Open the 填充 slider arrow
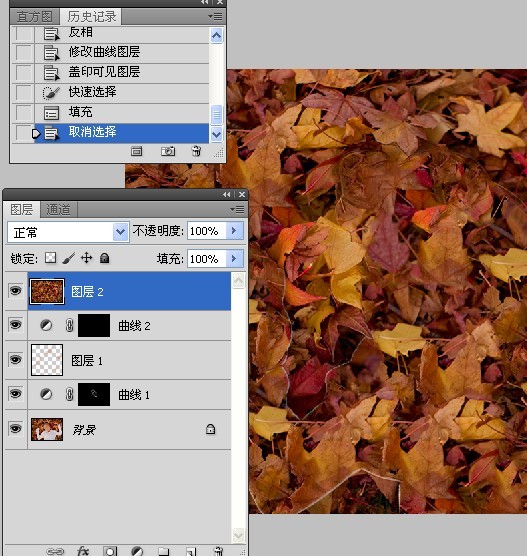This screenshot has width=527, height=556. point(234,258)
